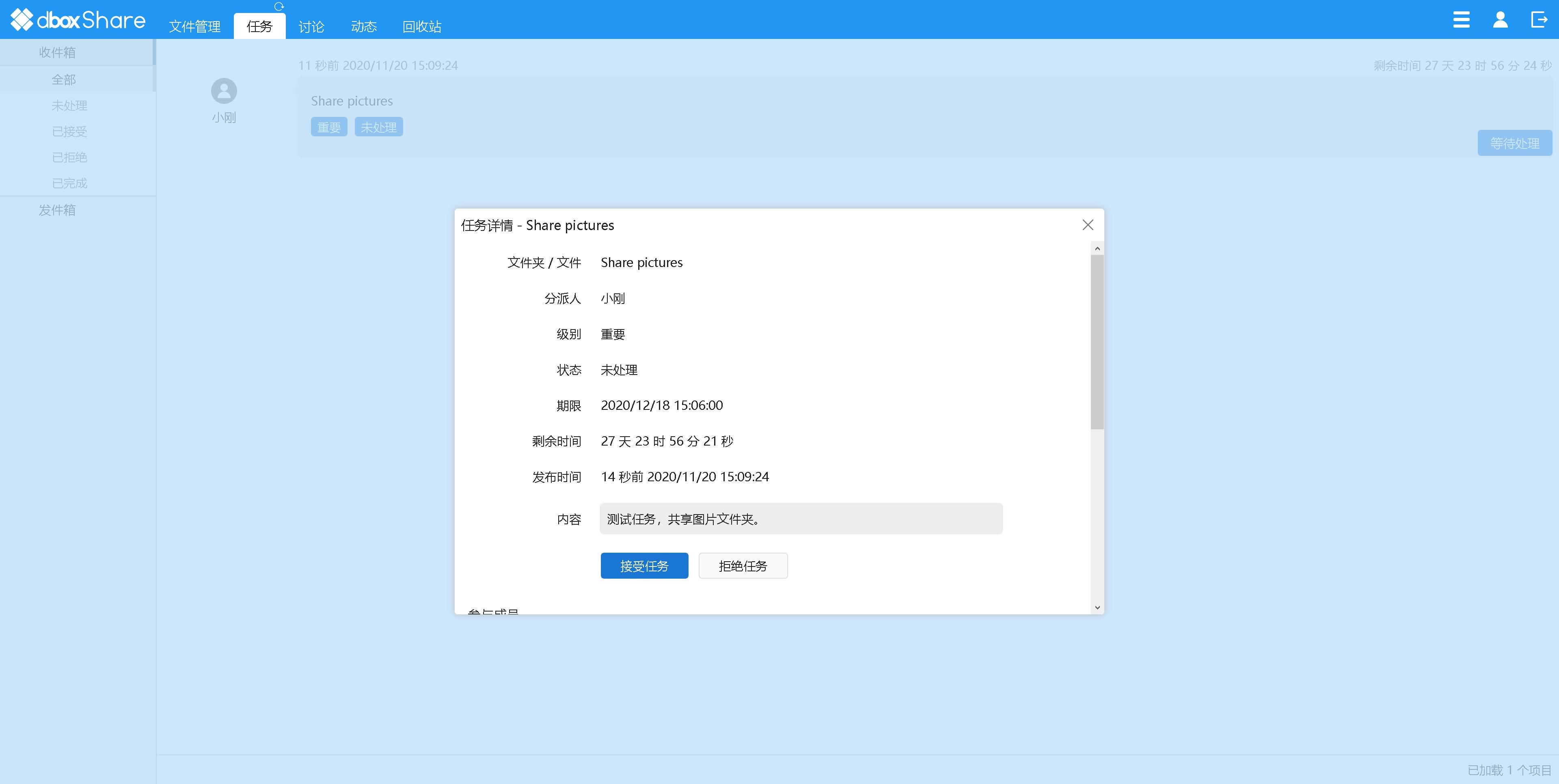Click the 小刚 user avatar
This screenshot has height=784, width=1559.
[224, 91]
